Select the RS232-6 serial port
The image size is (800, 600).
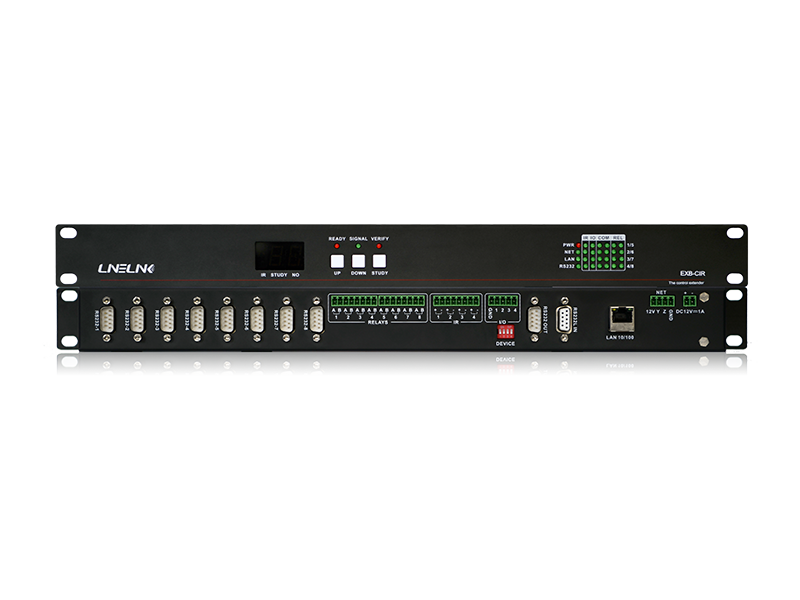tap(257, 319)
